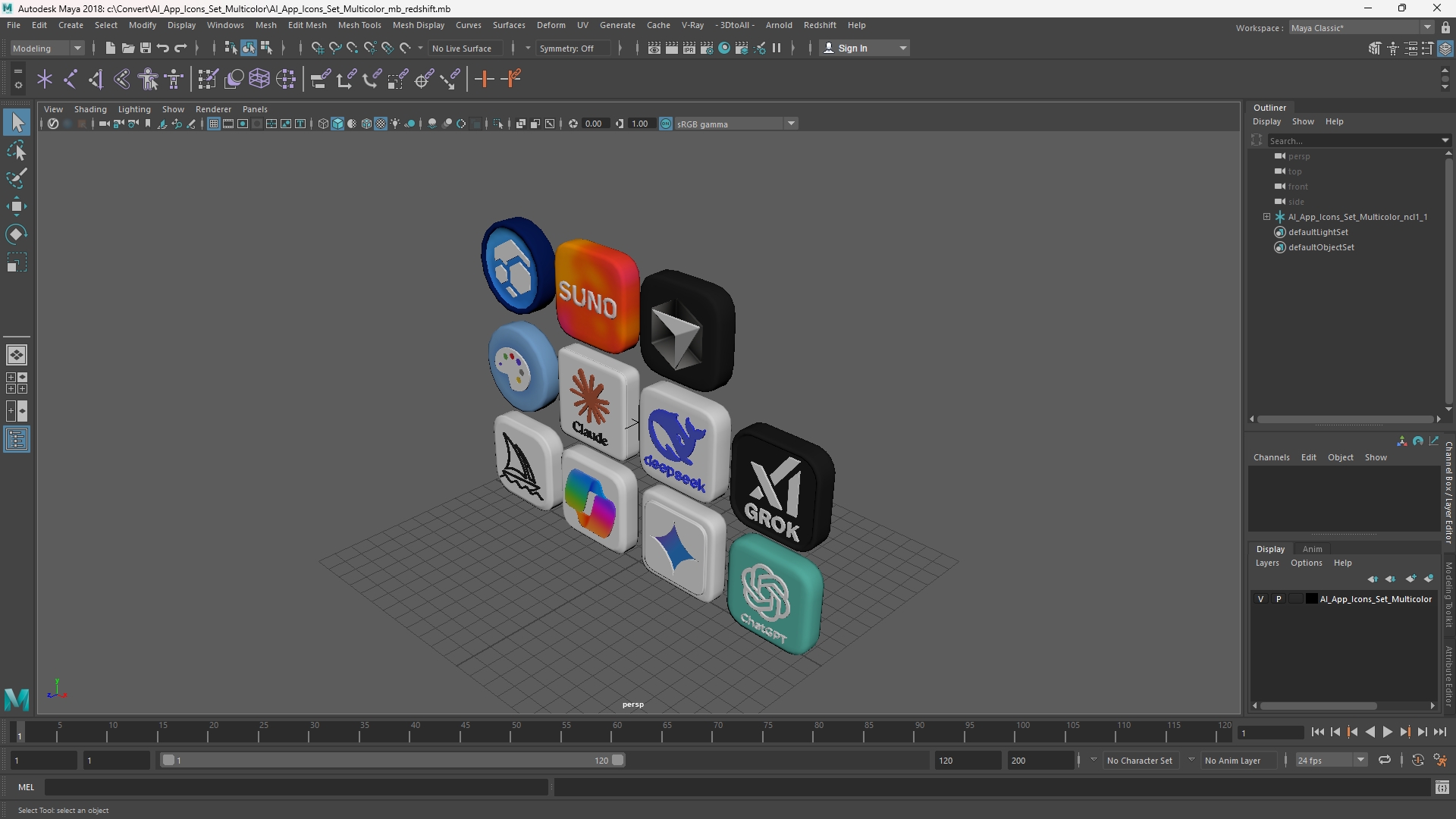1456x819 pixels.
Task: Open the Mesh Tools menu
Action: (359, 25)
